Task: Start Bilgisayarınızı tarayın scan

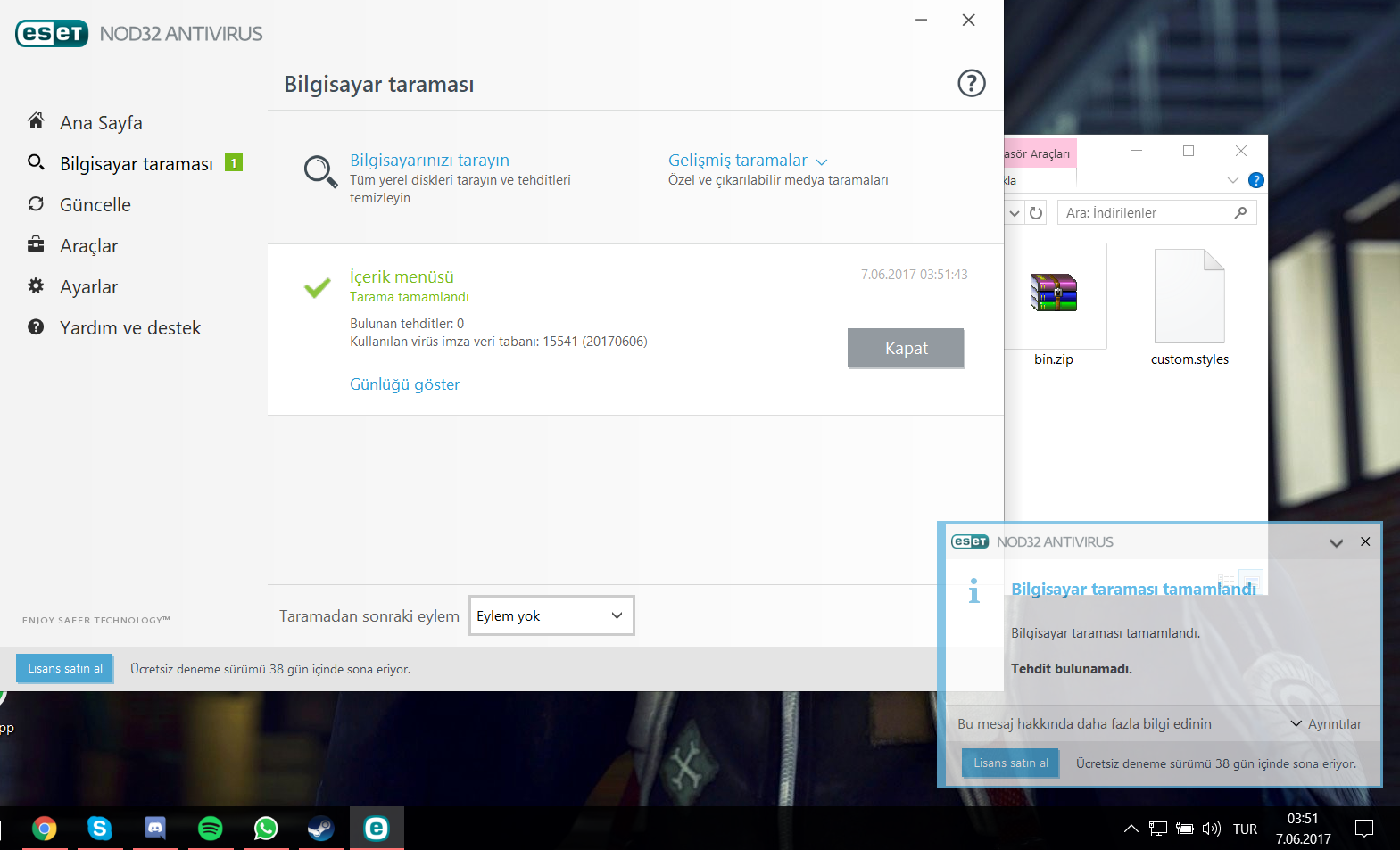Action: click(429, 161)
